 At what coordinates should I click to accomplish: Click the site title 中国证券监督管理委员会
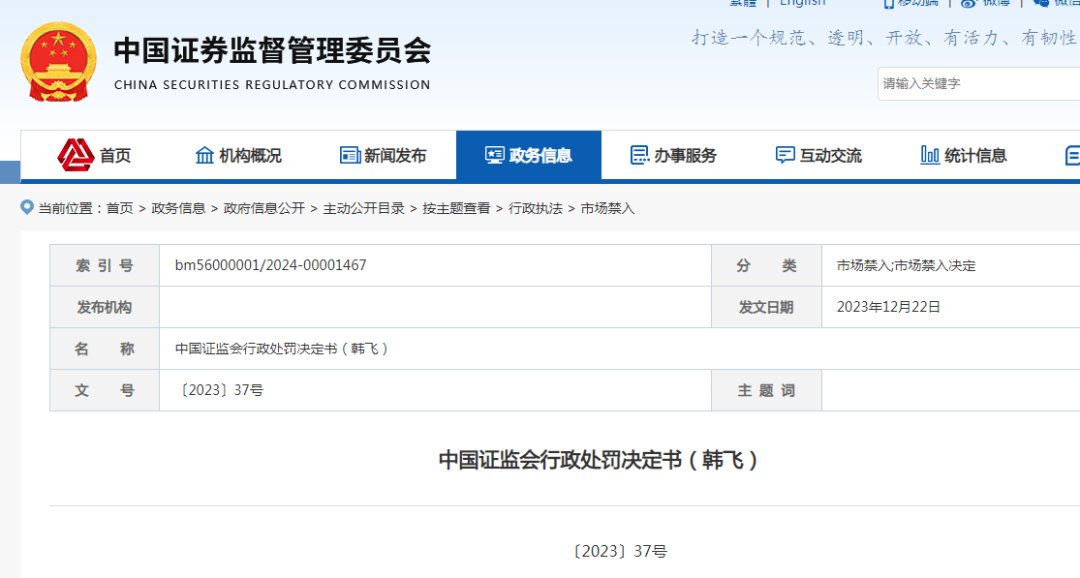click(272, 50)
